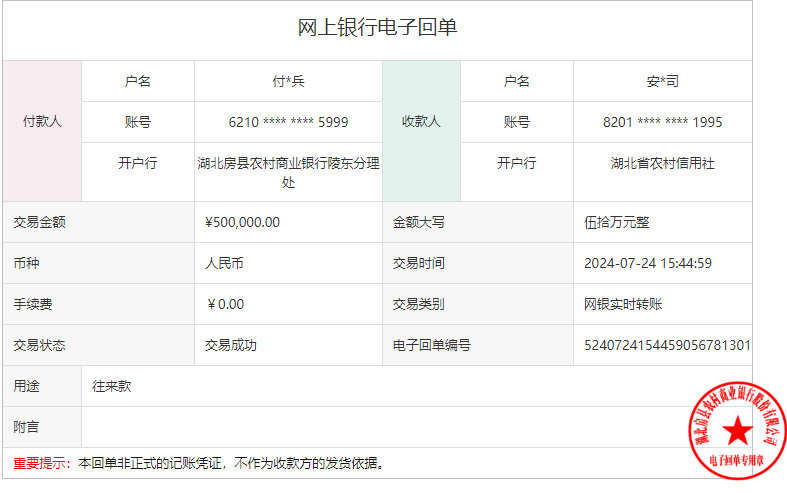Image resolution: width=787 pixels, height=493 pixels.
Task: Select the pink 付款人 header cell
Action: coord(42,121)
